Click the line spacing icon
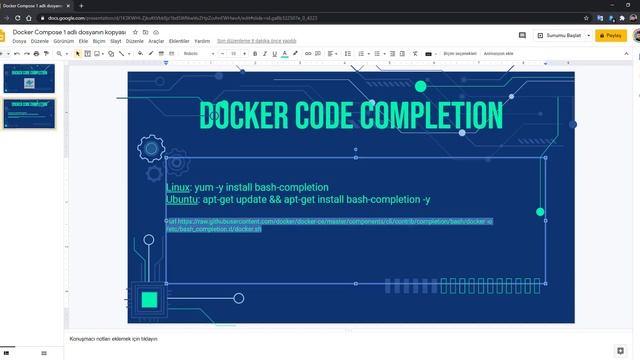 348,53
